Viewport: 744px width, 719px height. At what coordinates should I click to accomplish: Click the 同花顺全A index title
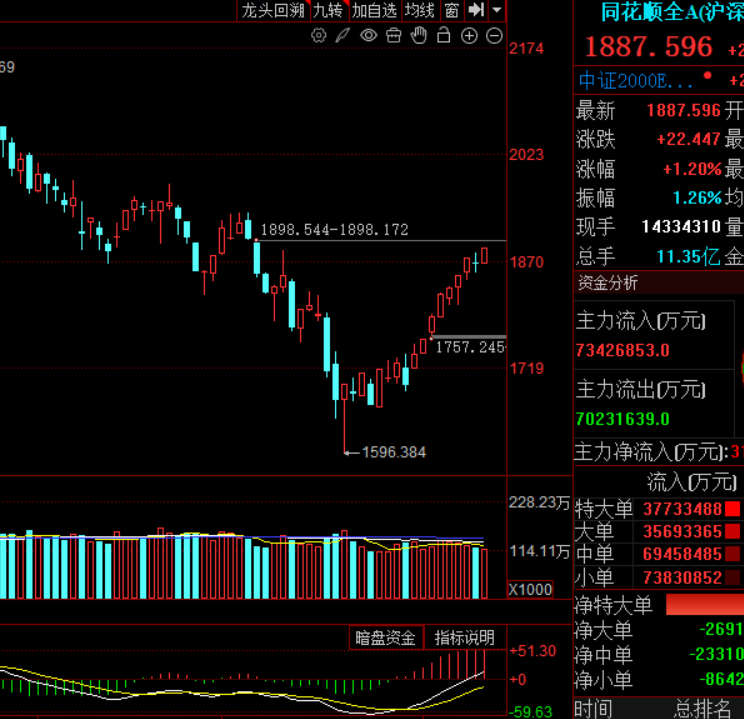pos(672,12)
